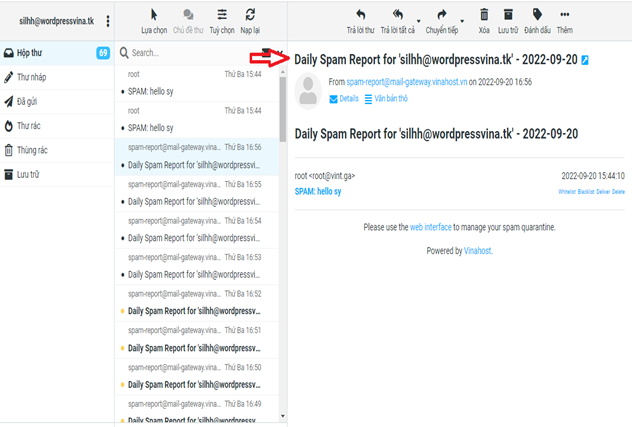This screenshot has height=427, width=632.
Task: Refresh the mail list with Nạp lại
Action: [250, 15]
